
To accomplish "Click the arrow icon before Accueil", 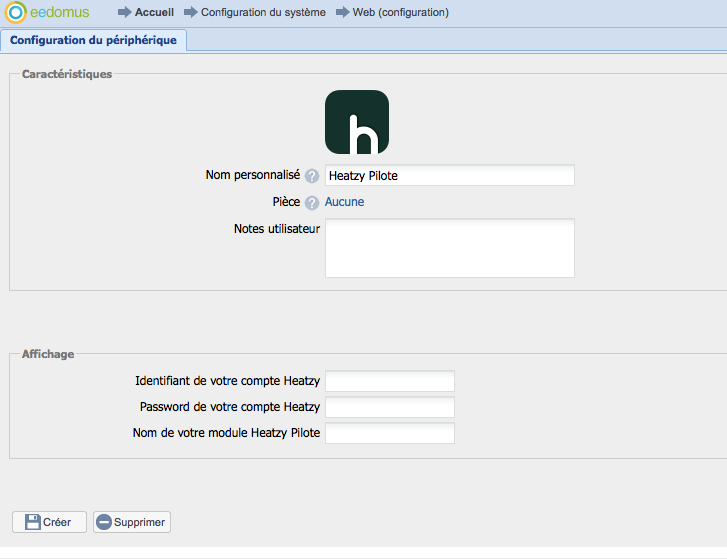I will [x=125, y=12].
